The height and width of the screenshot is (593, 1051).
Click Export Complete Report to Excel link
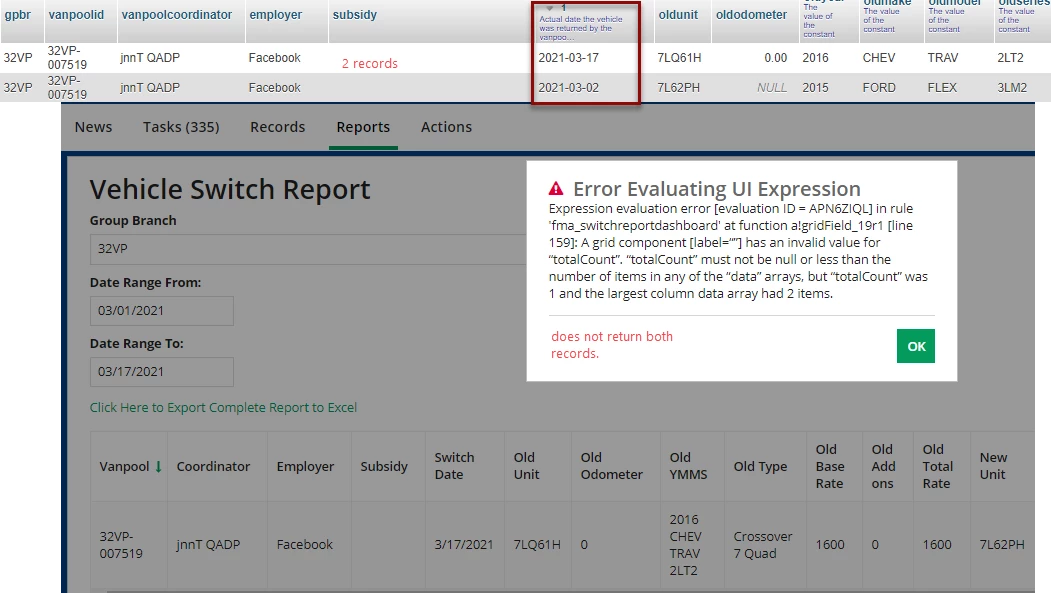pyautogui.click(x=223, y=407)
